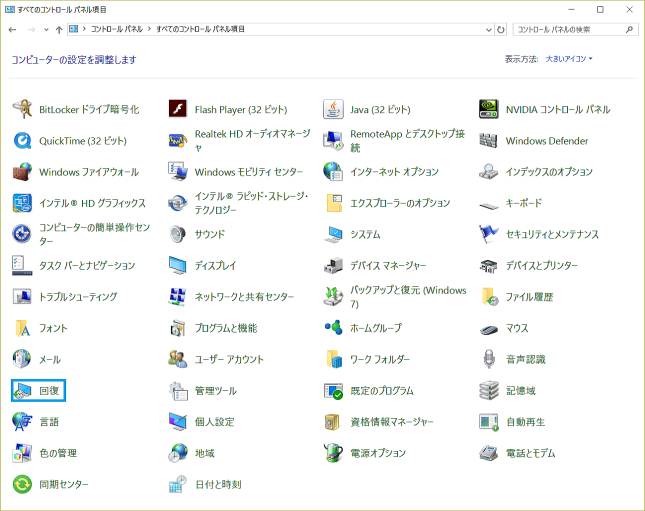Expand the chevron after コントロール パネル breadcrumb
645x511 pixels.
150,29
